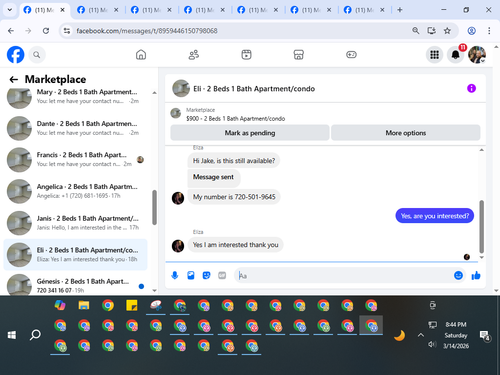Open Windows taskbar search
500x375 pixels.
point(35,335)
